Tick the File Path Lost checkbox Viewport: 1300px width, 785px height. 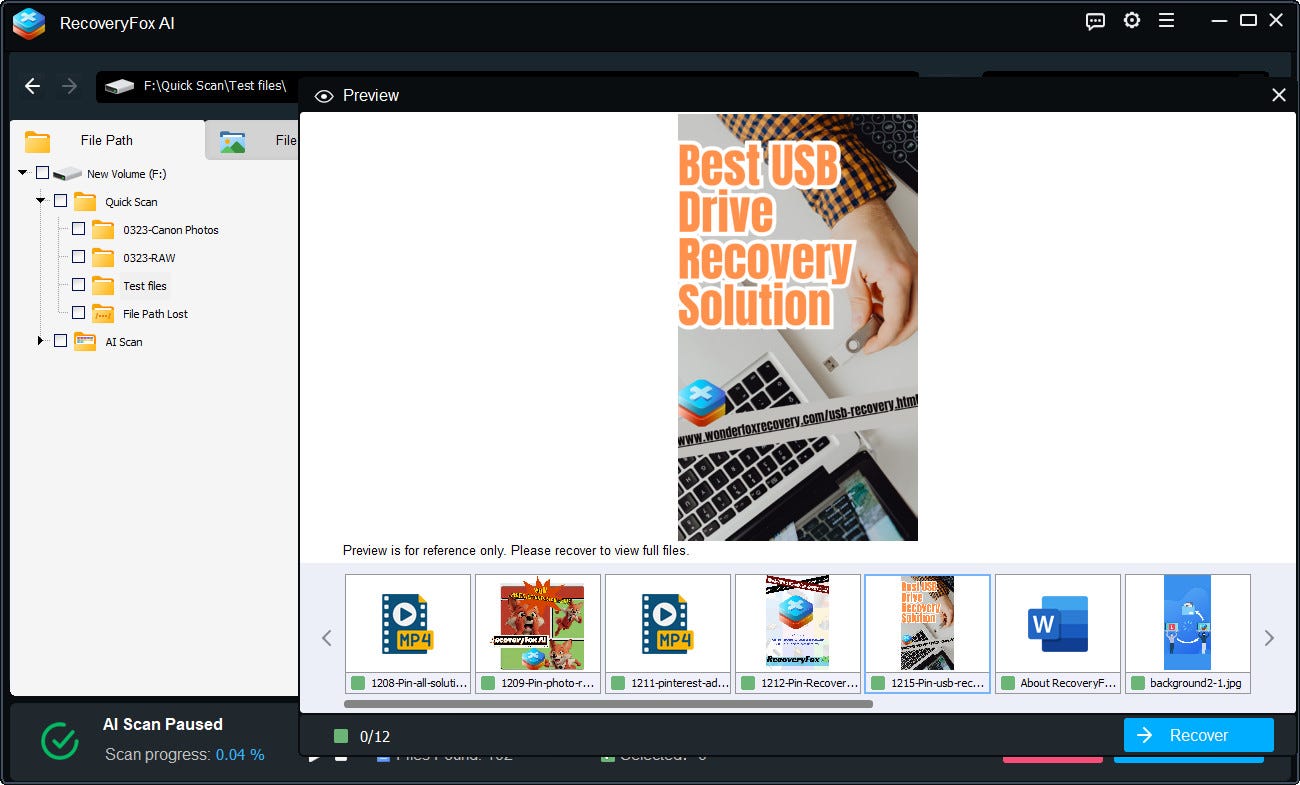pyautogui.click(x=78, y=313)
